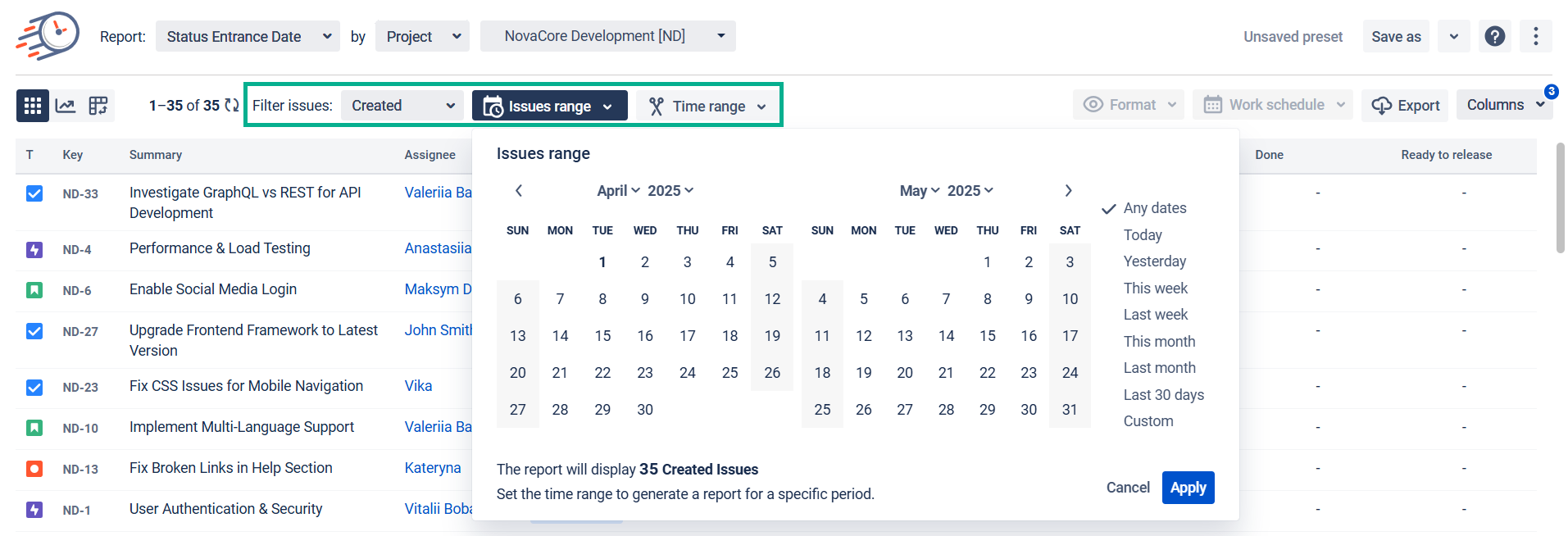Image resolution: width=1568 pixels, height=536 pixels.
Task: Switch to the line chart view icon
Action: coord(66,106)
